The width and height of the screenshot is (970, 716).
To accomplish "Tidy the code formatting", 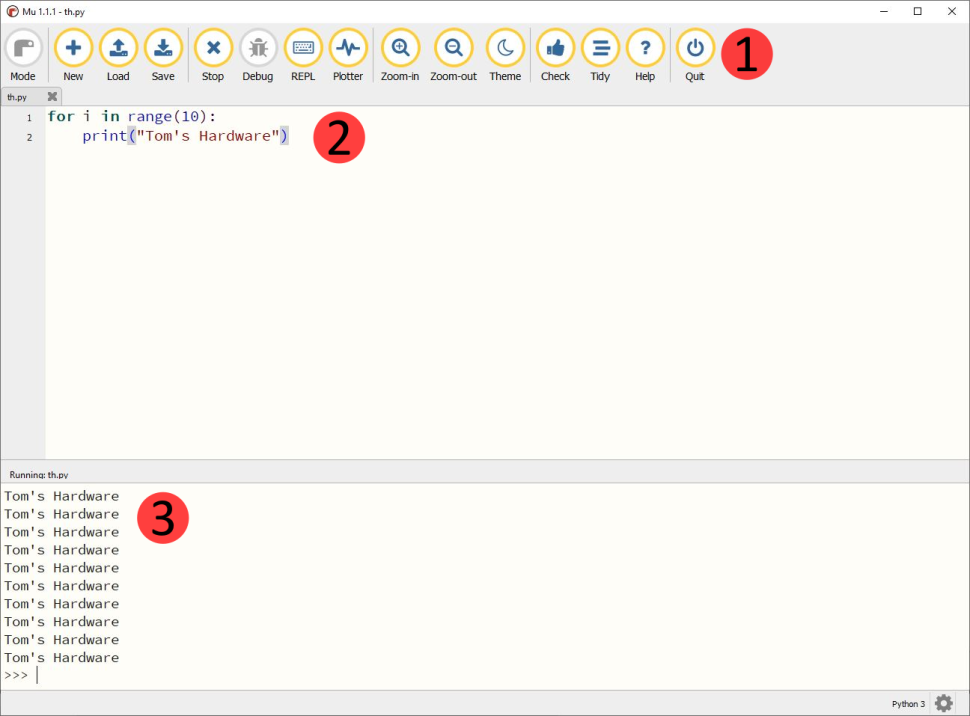I will pyautogui.click(x=600, y=55).
